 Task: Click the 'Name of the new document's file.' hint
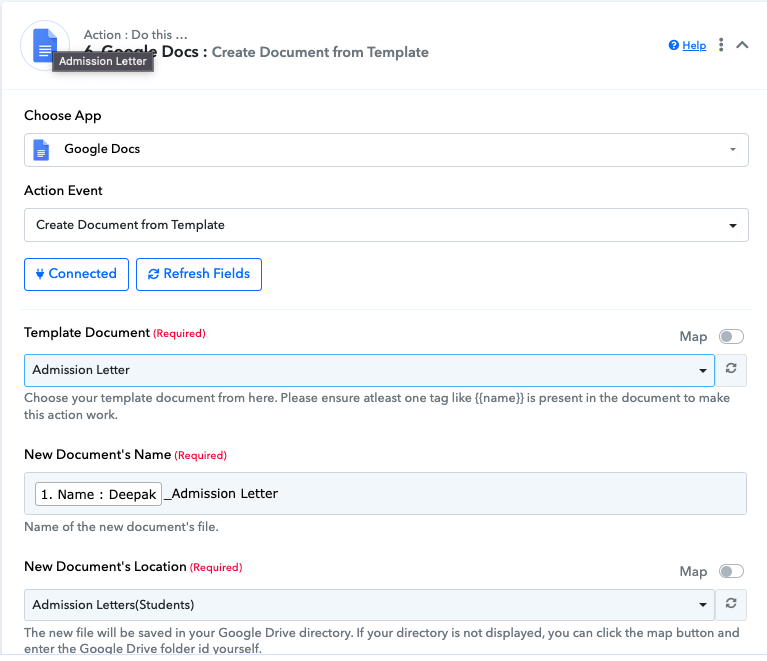tap(121, 527)
